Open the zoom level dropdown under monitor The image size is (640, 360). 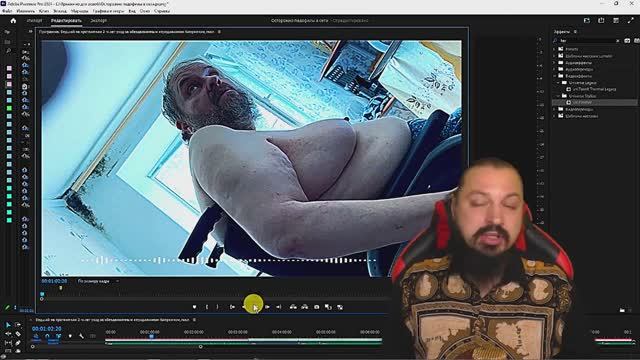(x=98, y=281)
